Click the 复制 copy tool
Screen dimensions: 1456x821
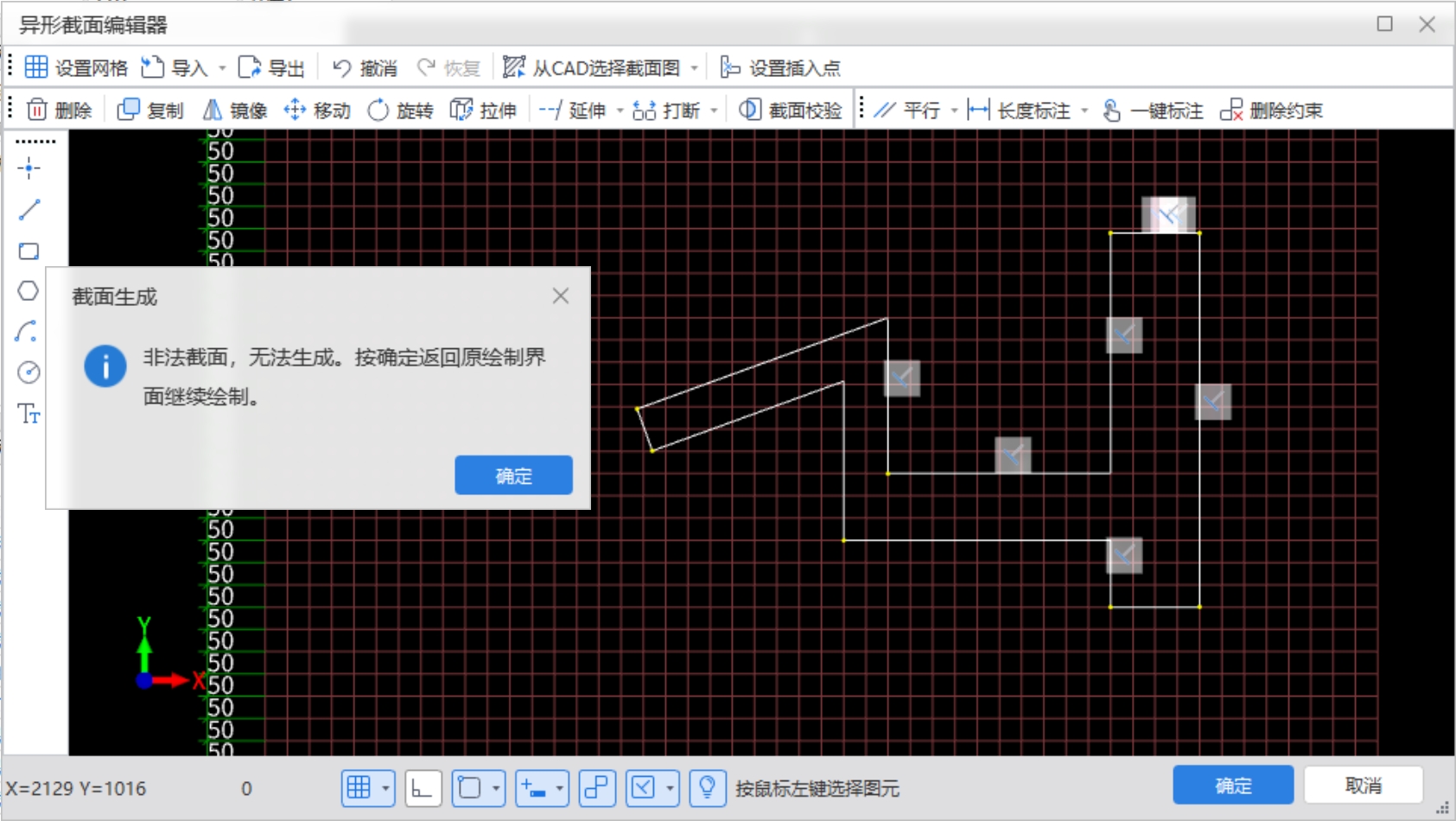150,110
